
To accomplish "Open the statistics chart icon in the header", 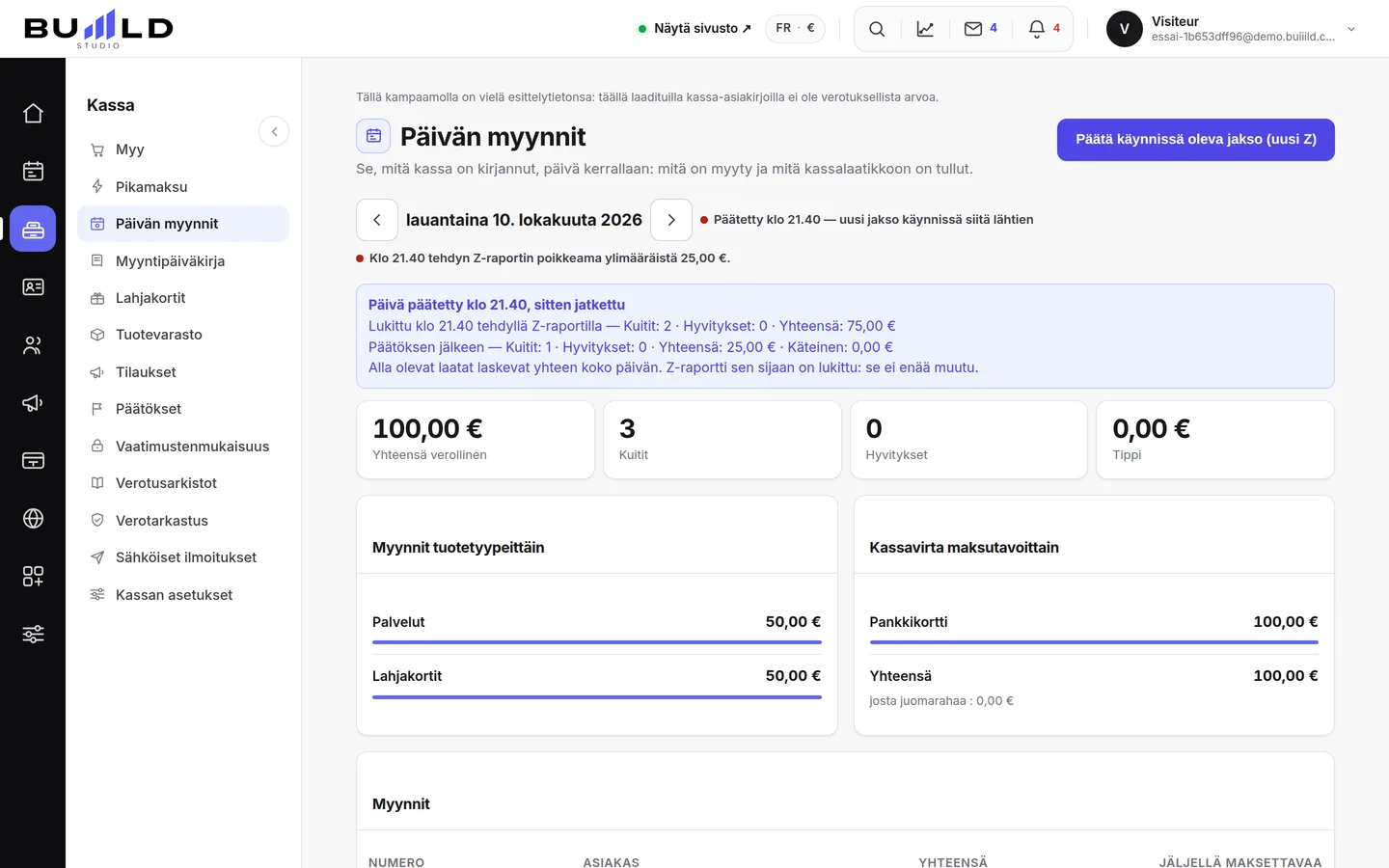I will click(925, 29).
